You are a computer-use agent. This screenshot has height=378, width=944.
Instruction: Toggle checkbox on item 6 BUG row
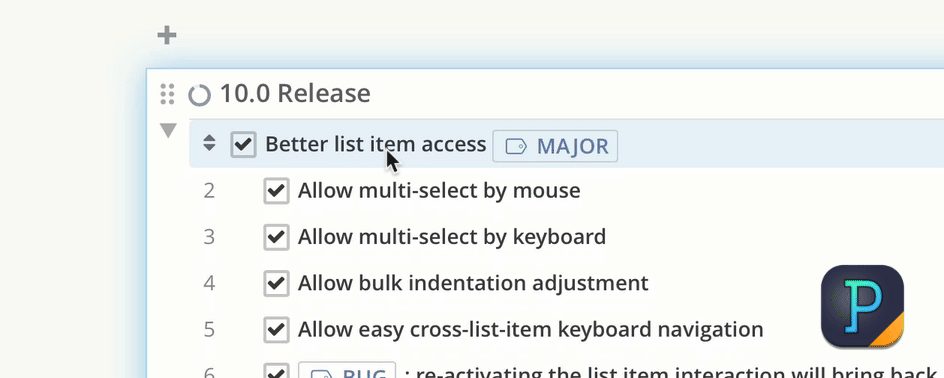pos(276,370)
